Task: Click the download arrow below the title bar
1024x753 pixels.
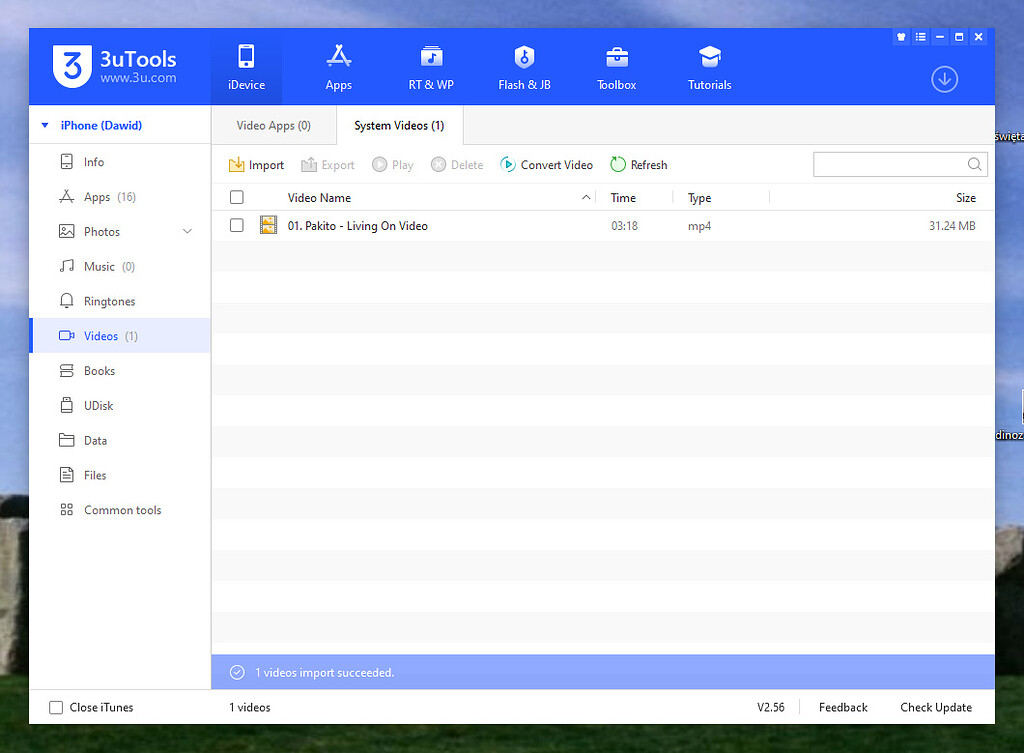Action: click(x=944, y=79)
